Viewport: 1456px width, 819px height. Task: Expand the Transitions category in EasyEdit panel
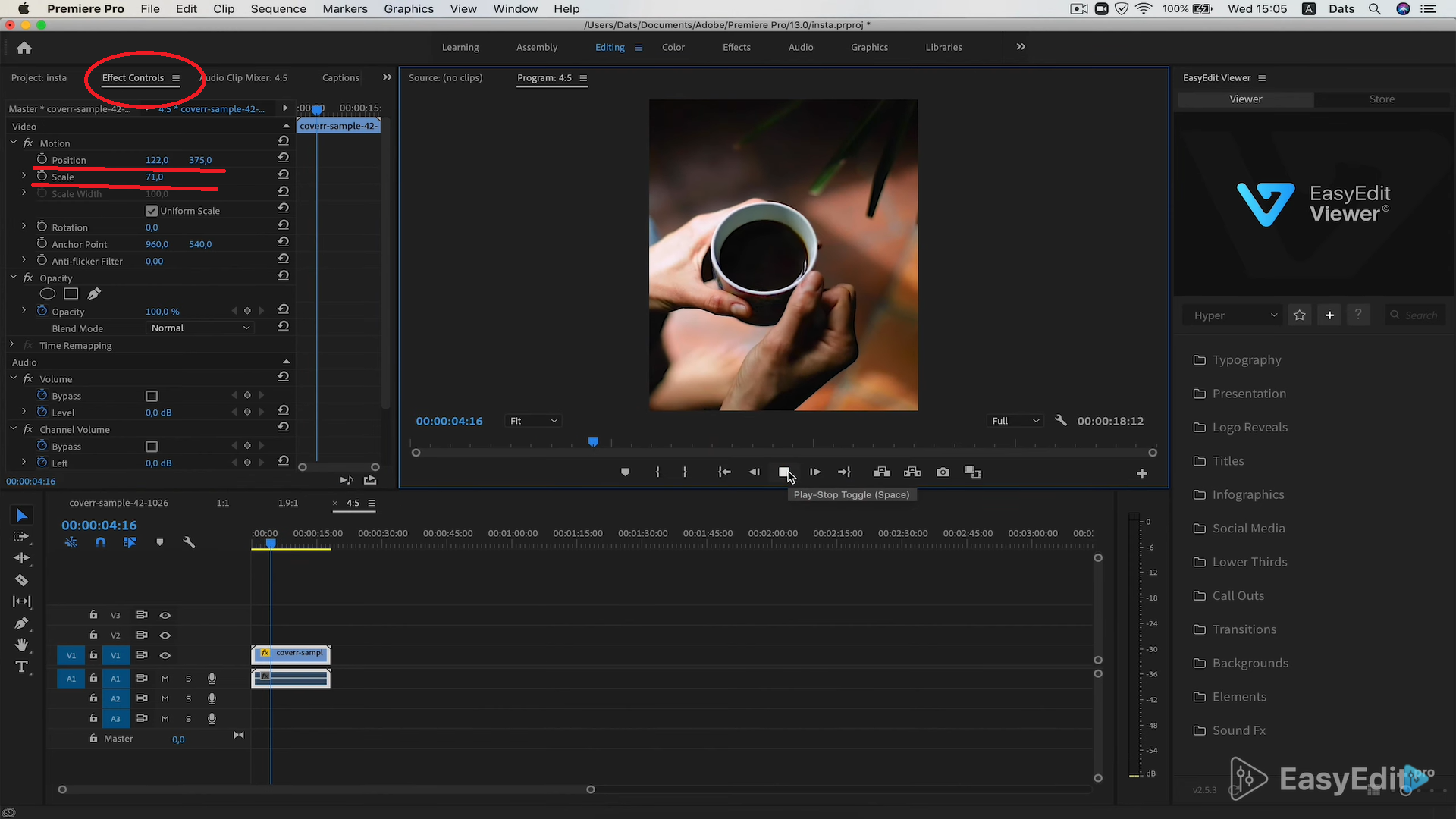click(x=1244, y=628)
